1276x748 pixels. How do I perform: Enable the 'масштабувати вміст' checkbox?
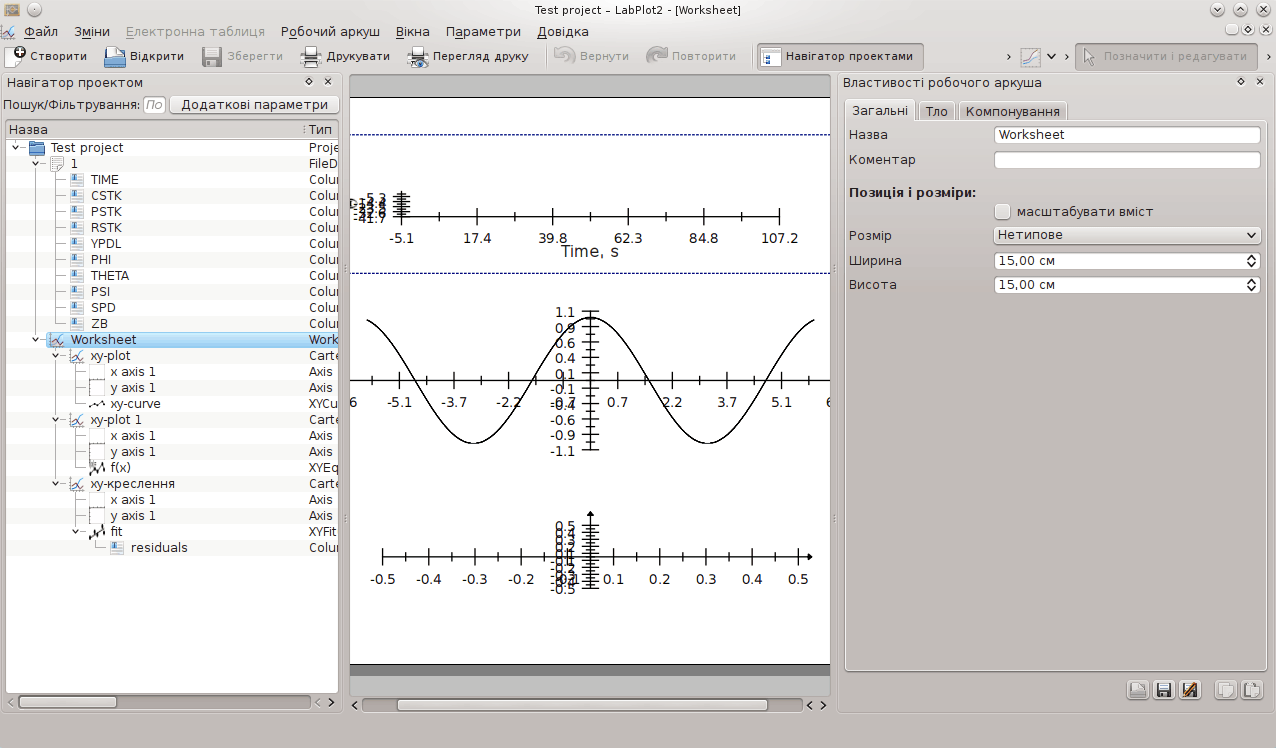coord(1003,211)
